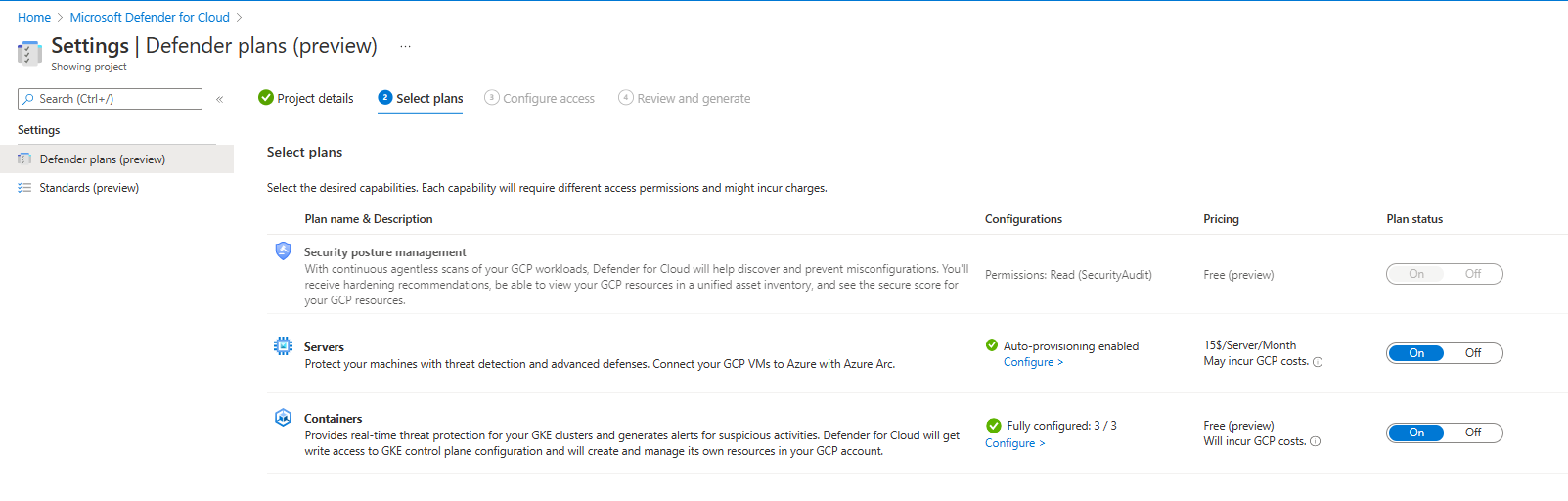Click the Security posture management status toggle

click(1444, 274)
